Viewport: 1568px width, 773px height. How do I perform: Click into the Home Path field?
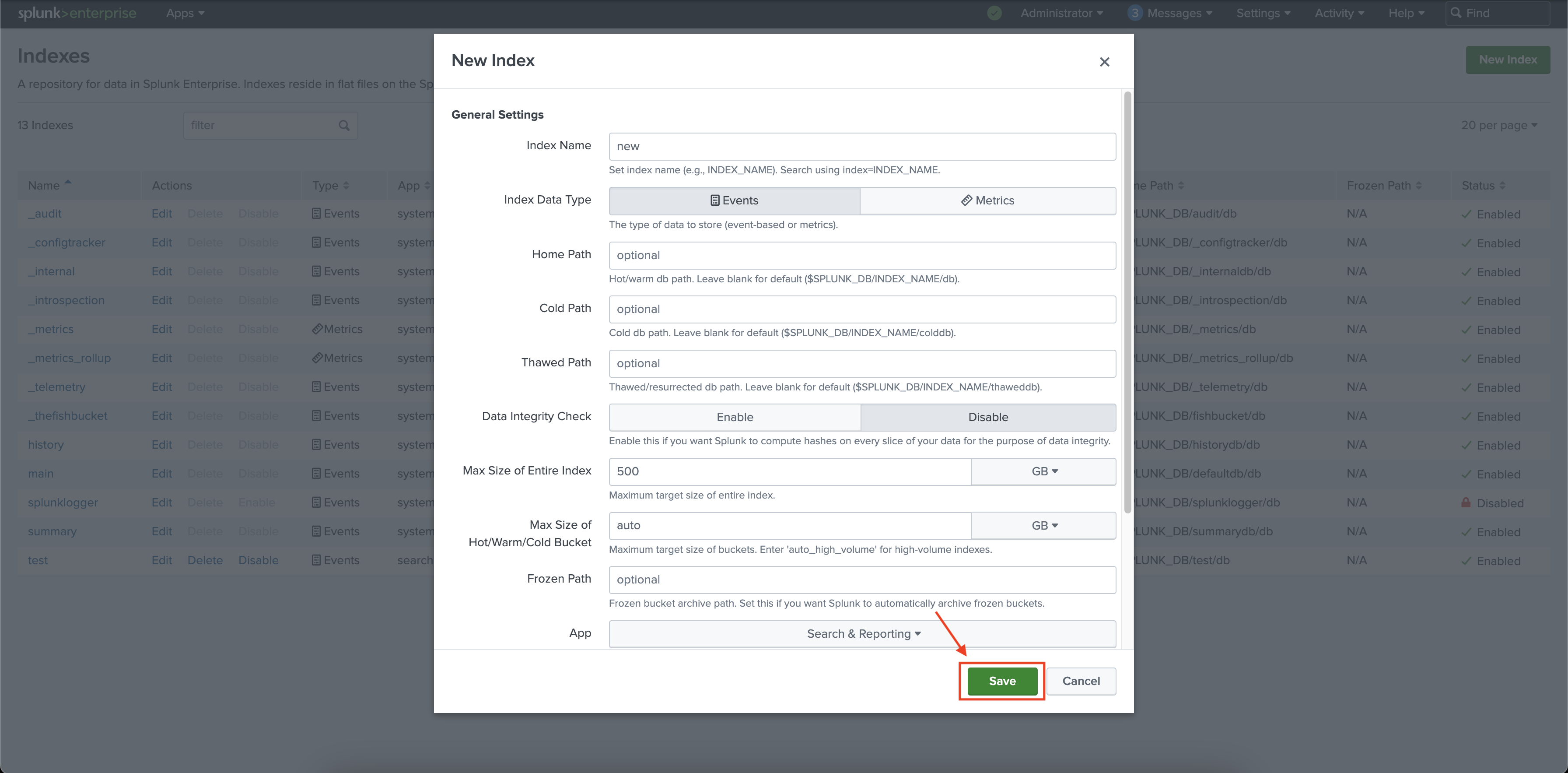tap(862, 255)
